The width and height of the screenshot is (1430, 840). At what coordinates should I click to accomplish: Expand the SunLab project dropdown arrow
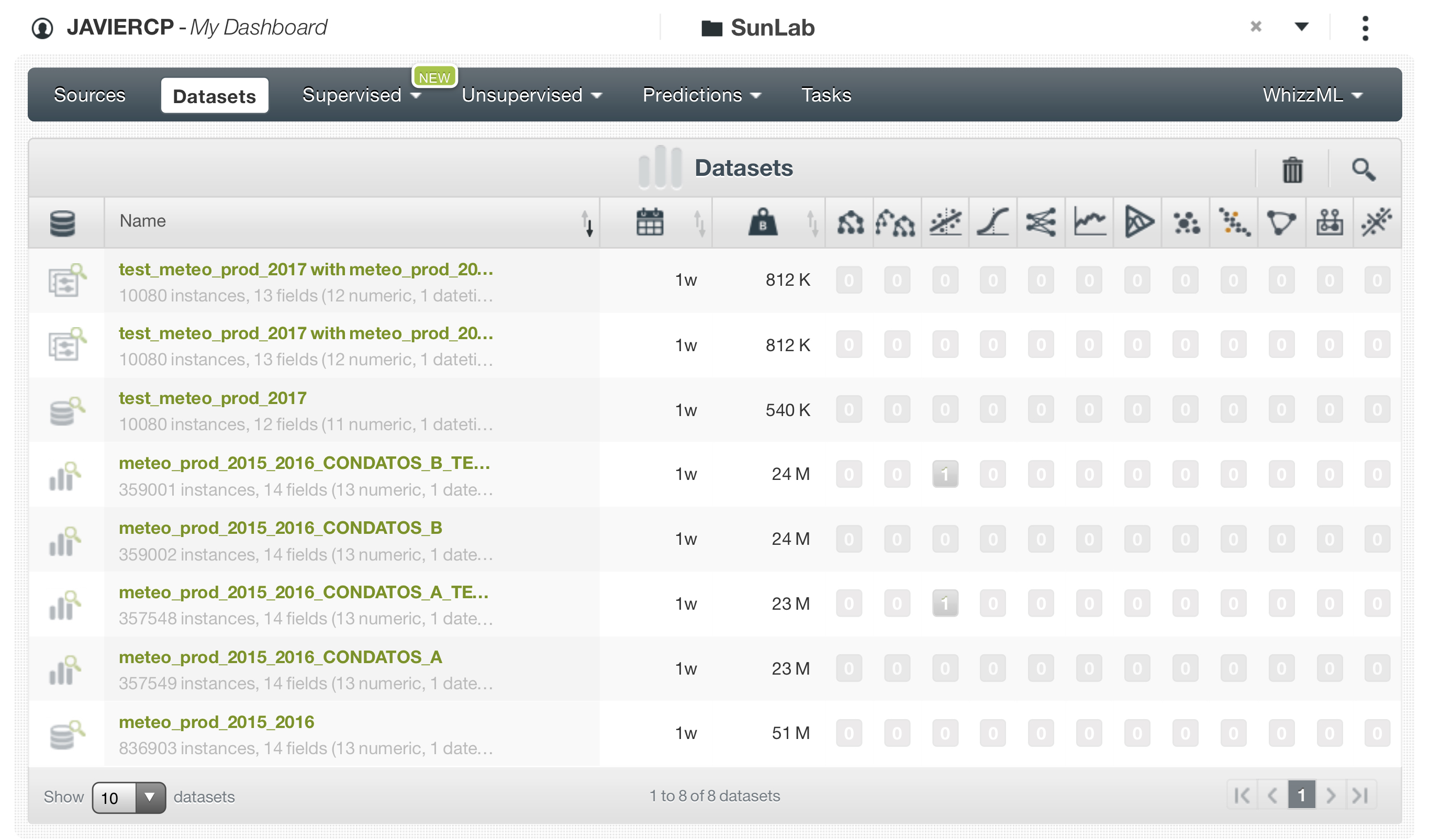tap(1301, 27)
